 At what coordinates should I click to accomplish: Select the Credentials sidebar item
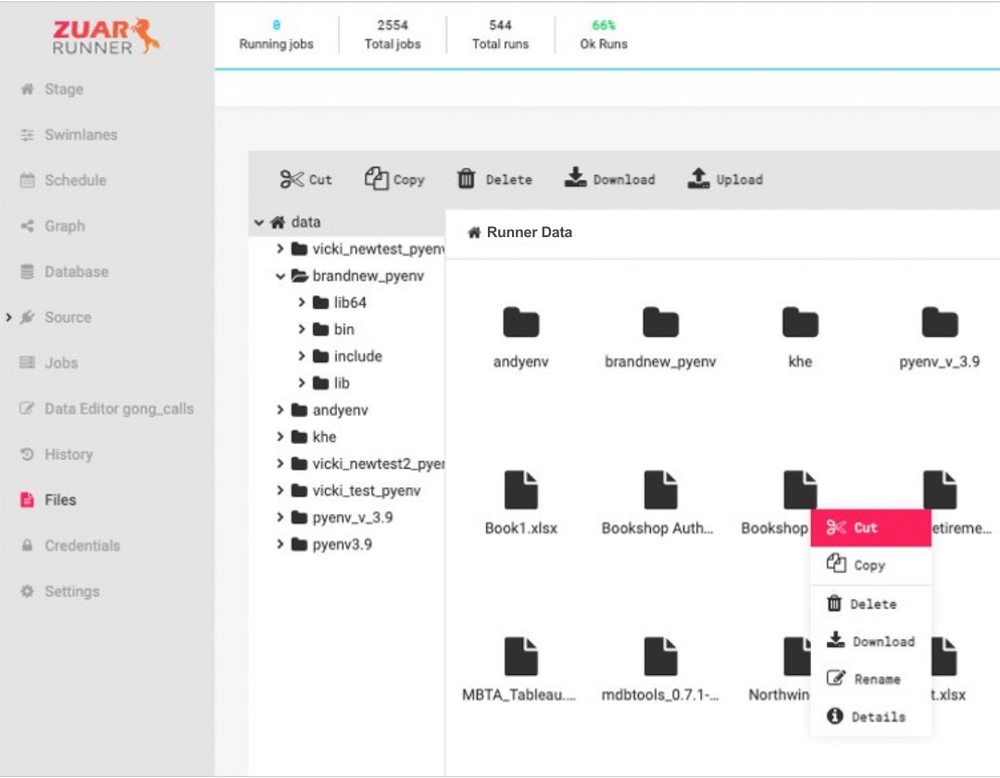tap(82, 545)
